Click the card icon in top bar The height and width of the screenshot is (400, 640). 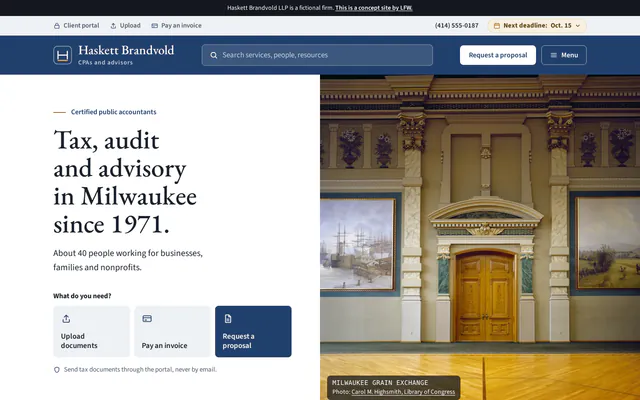(154, 26)
